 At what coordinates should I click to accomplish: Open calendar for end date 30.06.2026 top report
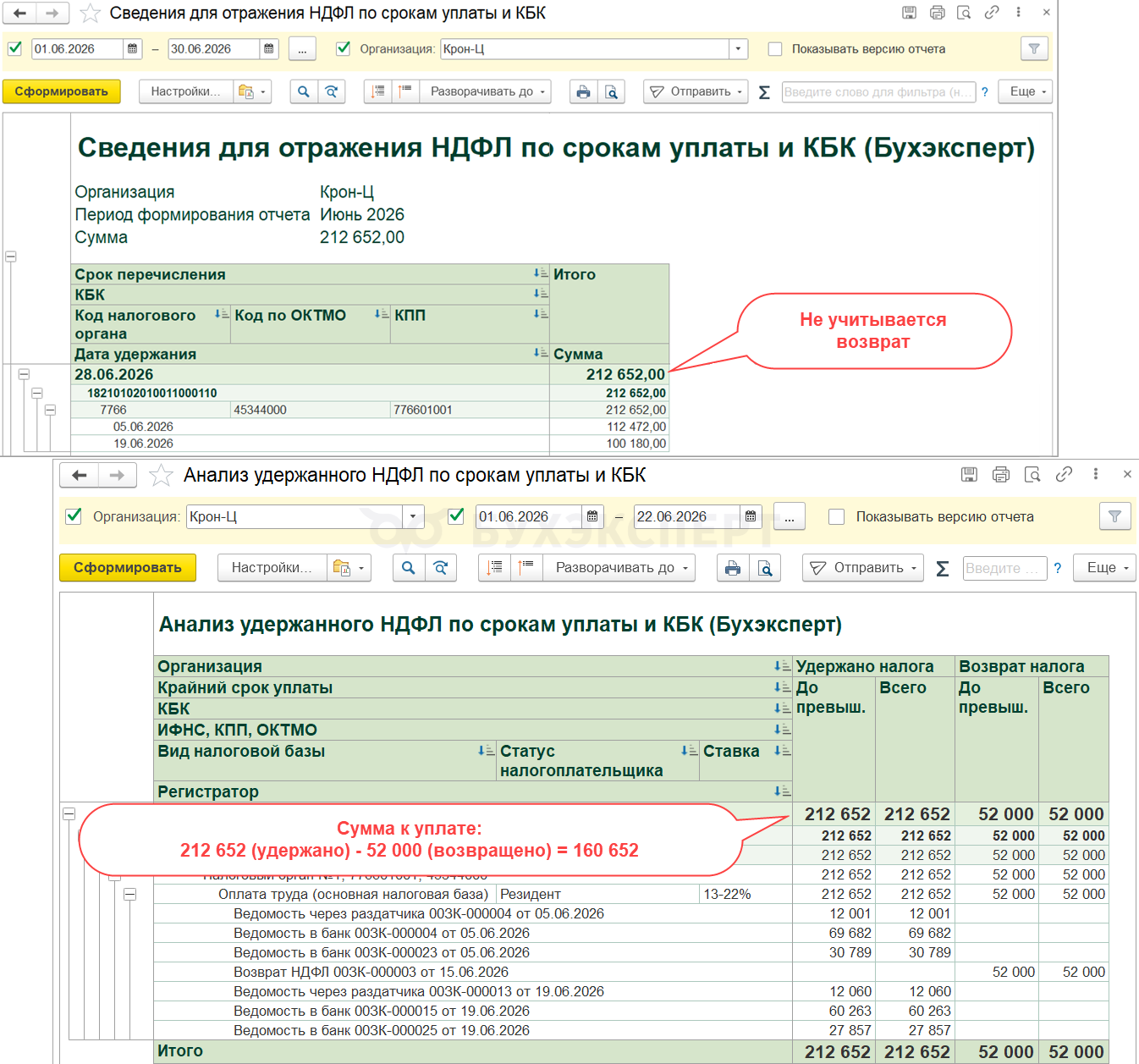(269, 49)
